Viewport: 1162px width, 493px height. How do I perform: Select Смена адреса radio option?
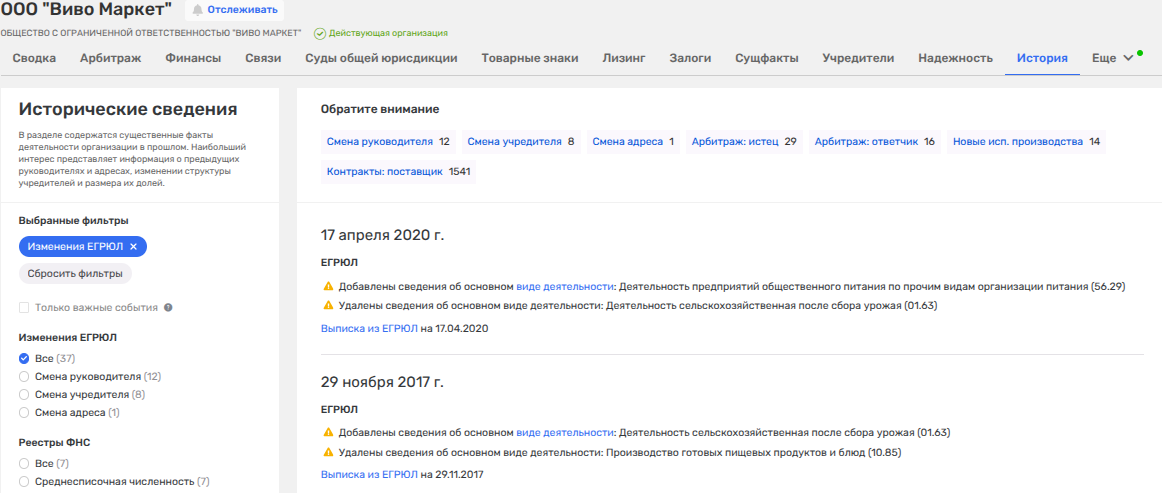click(25, 413)
